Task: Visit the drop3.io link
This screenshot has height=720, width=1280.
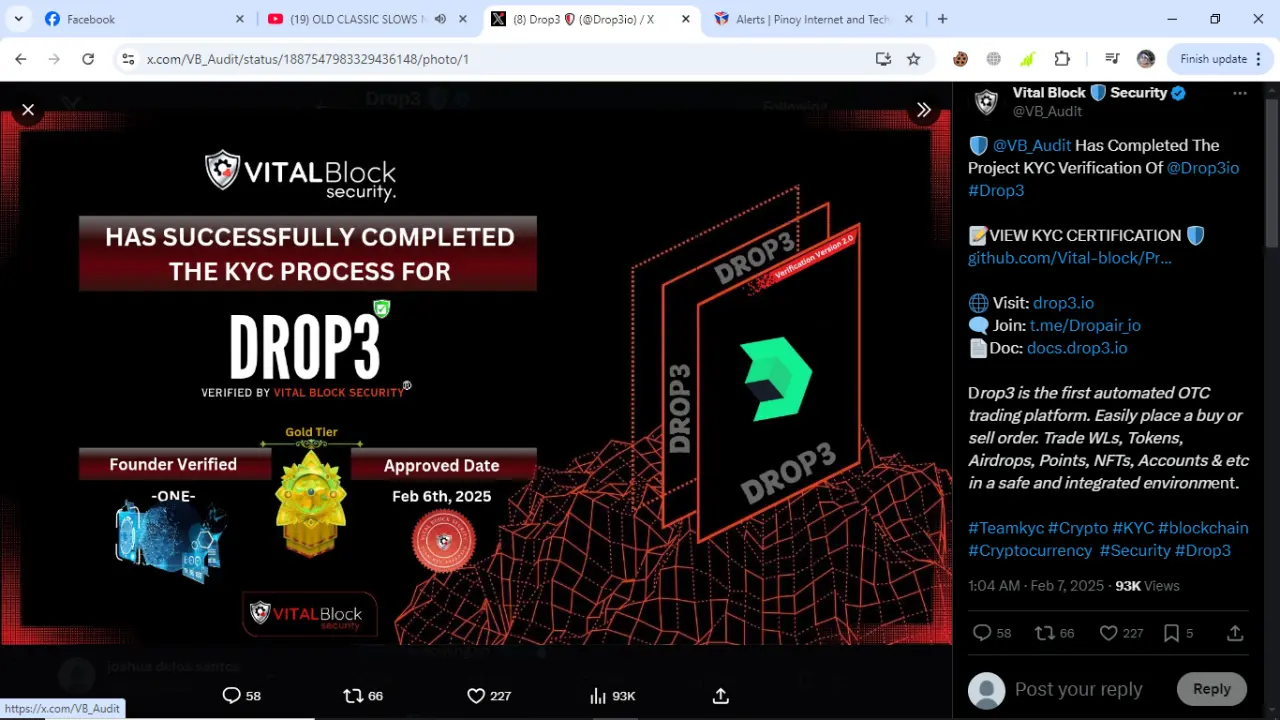Action: (1063, 303)
